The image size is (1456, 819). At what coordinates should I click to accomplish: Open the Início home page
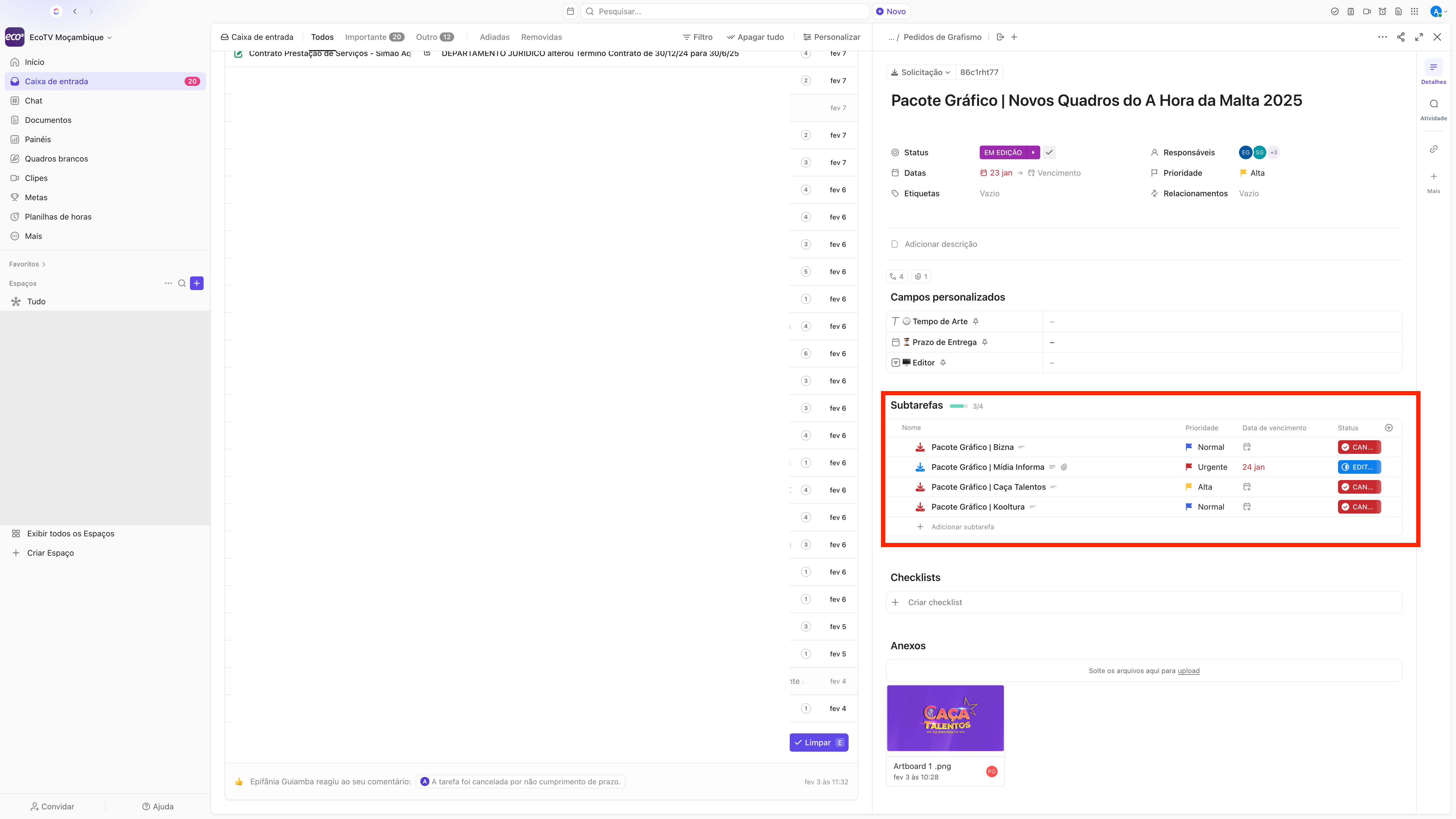click(x=34, y=62)
